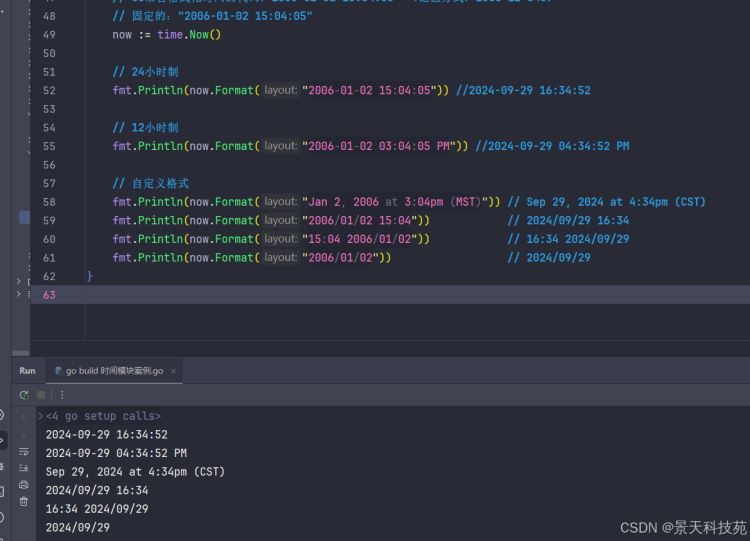Viewport: 750px width, 541px height.
Task: Click the string "15:04 2006/01/02" on line 60
Action: point(359,239)
